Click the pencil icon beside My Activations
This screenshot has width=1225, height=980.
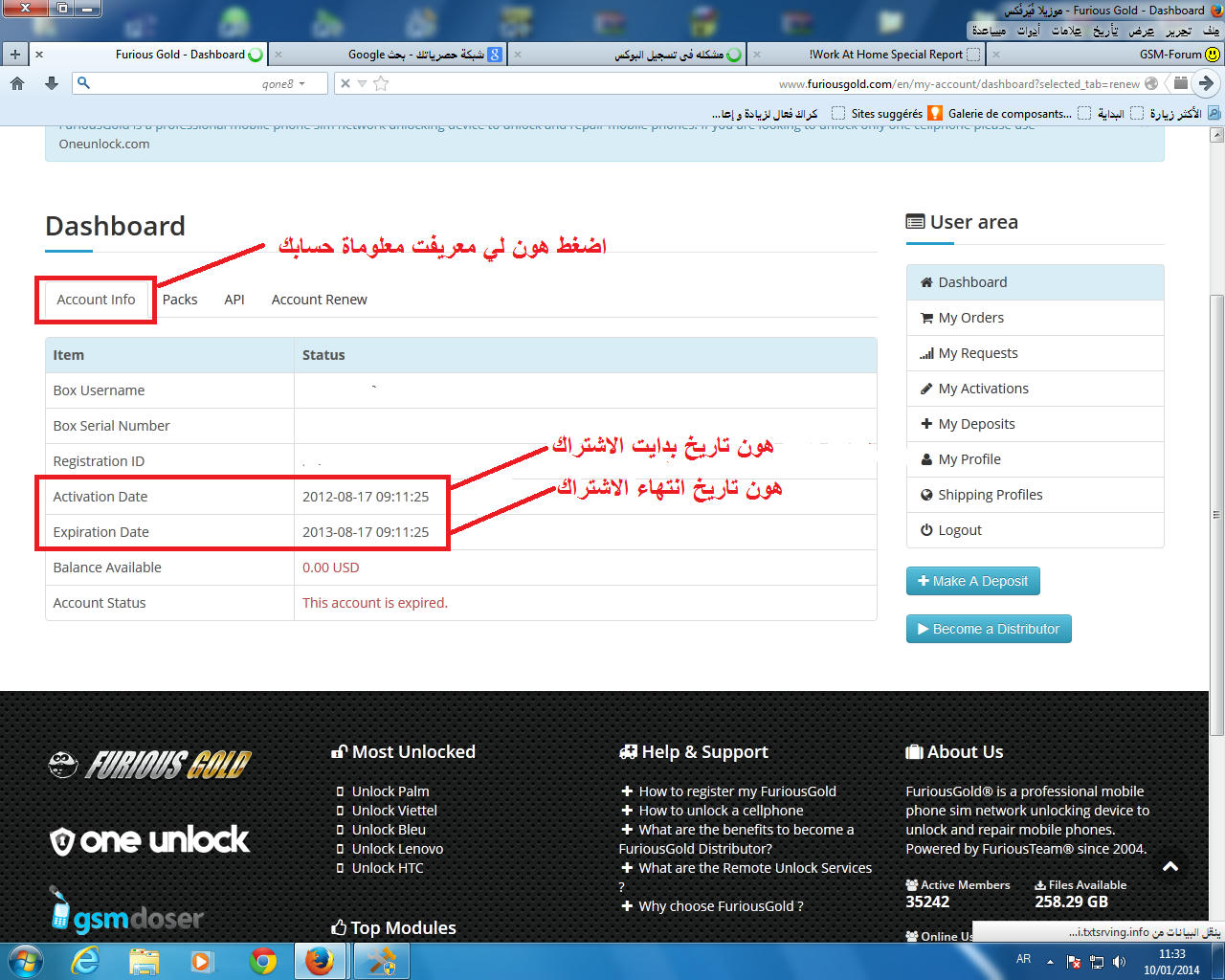(x=926, y=389)
